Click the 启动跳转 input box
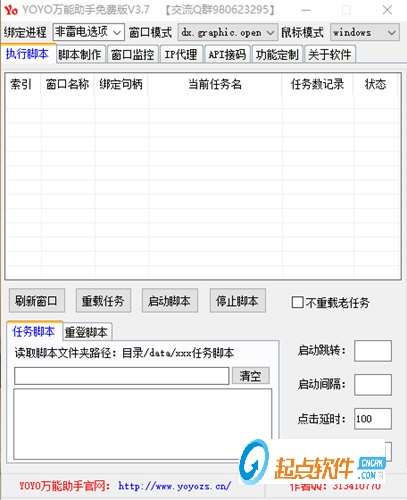Viewport: 407px width, 500px height. point(373,351)
